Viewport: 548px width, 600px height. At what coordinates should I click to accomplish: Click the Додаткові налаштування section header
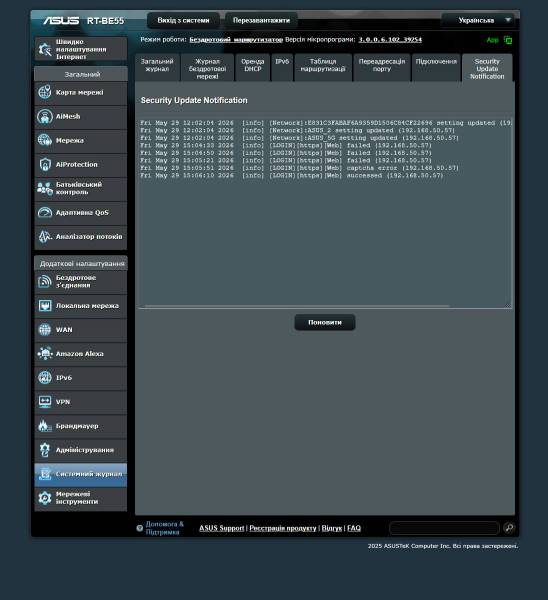point(81,264)
